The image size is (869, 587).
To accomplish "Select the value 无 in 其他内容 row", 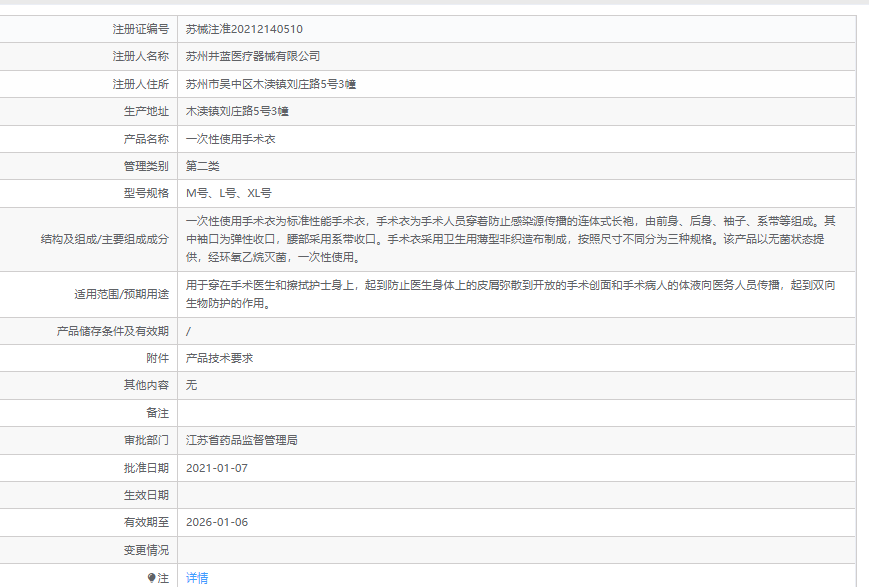I will pos(191,385).
